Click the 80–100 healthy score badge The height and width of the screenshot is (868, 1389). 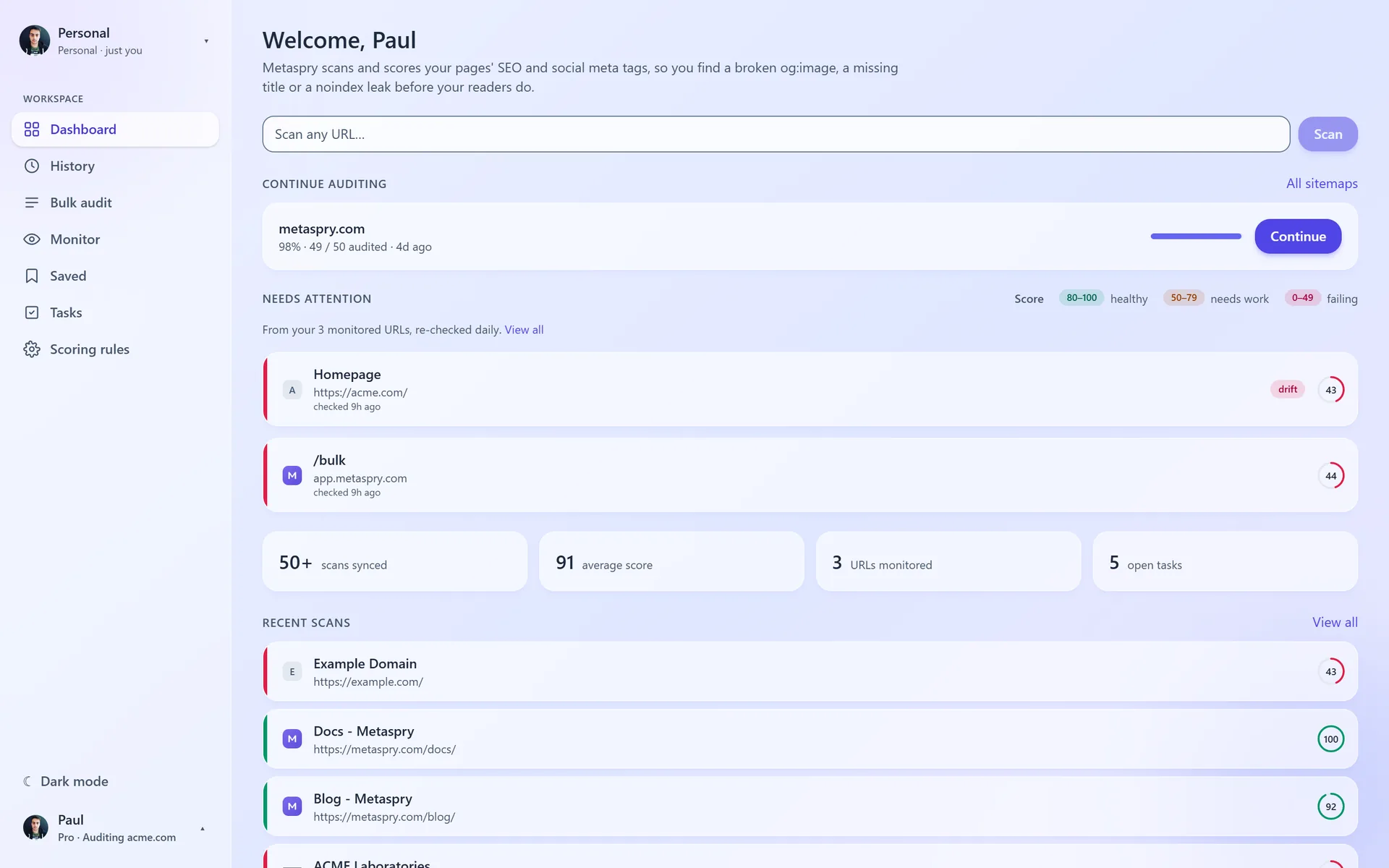coord(1082,298)
